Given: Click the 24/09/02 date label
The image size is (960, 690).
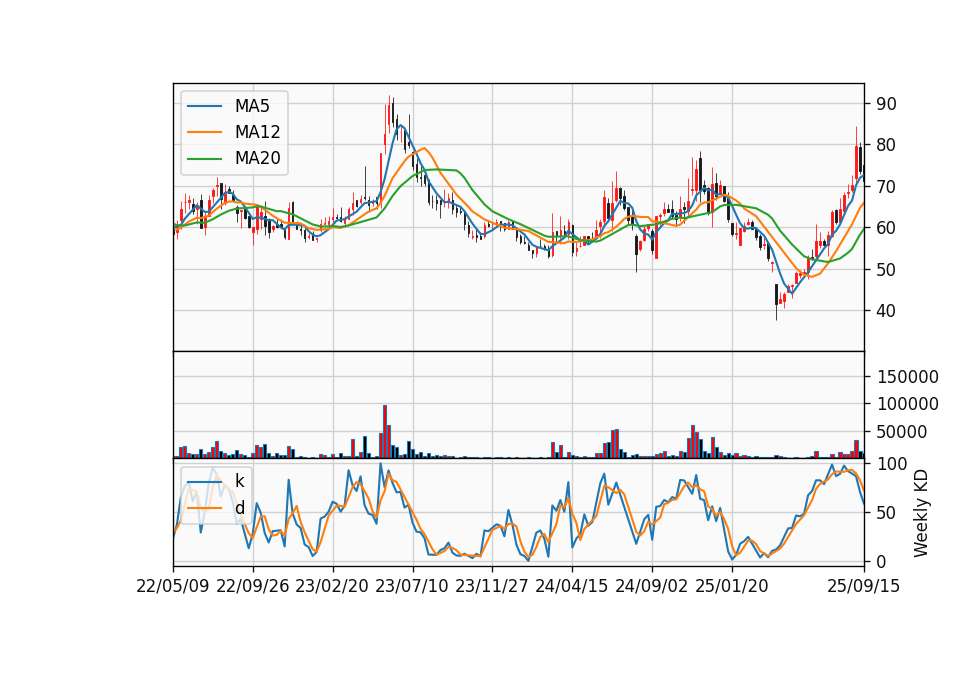Looking at the screenshot, I should tap(651, 586).
